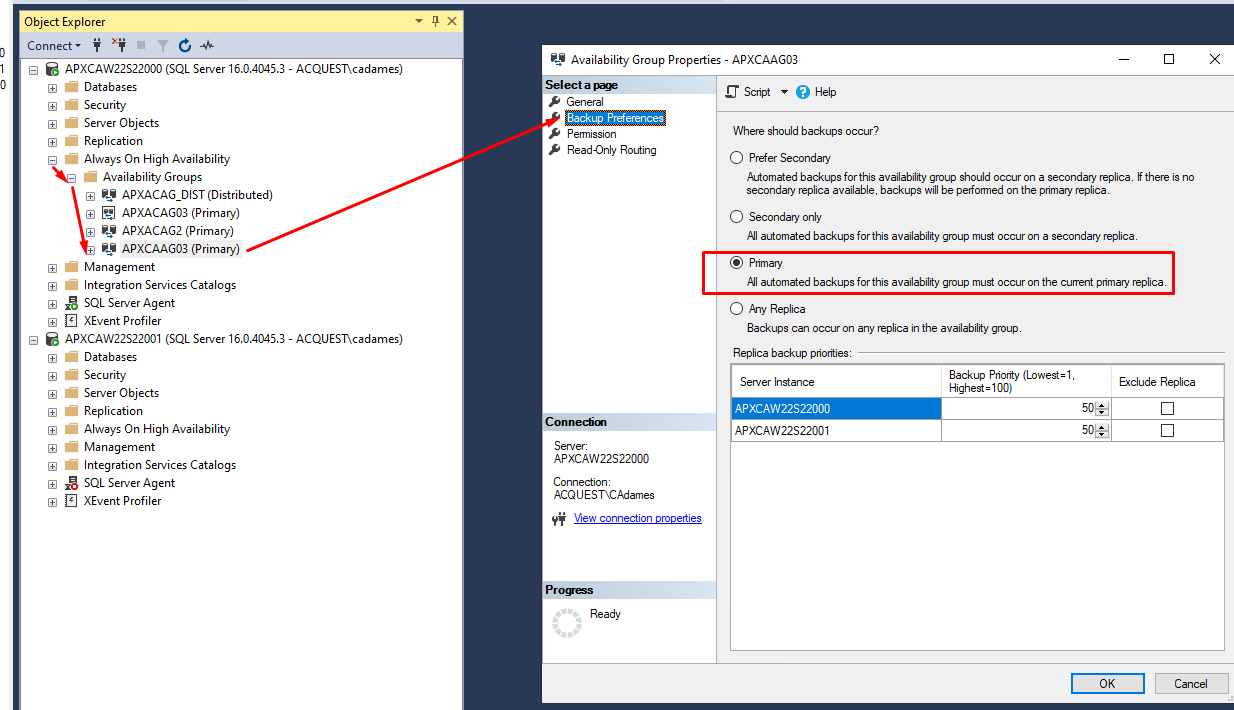Image resolution: width=1234 pixels, height=710 pixels.
Task: Click the Disconnect icon in Object Explorer toolbar
Action: pyautogui.click(x=120, y=45)
